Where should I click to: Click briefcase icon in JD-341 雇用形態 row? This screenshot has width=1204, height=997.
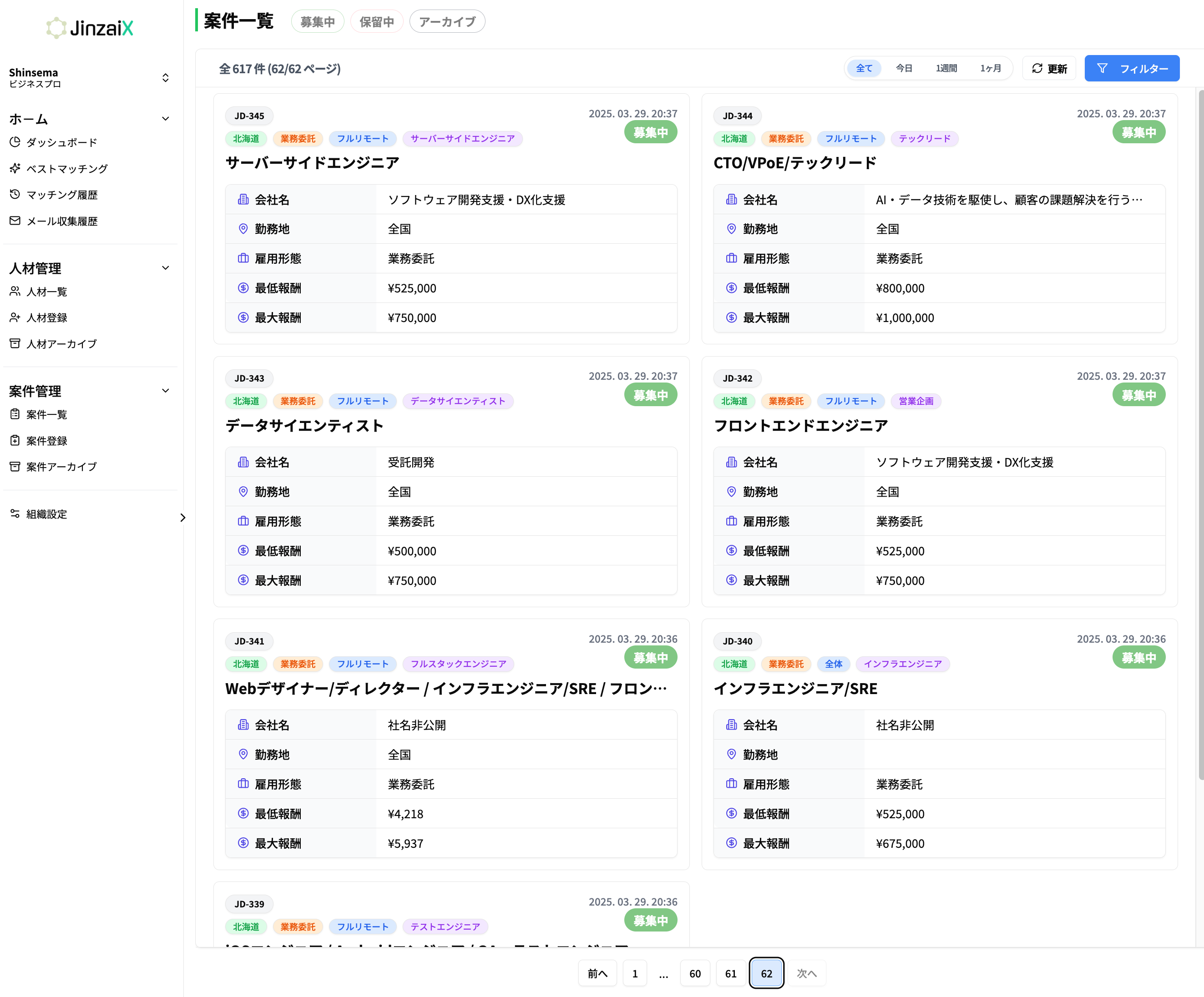coord(243,784)
